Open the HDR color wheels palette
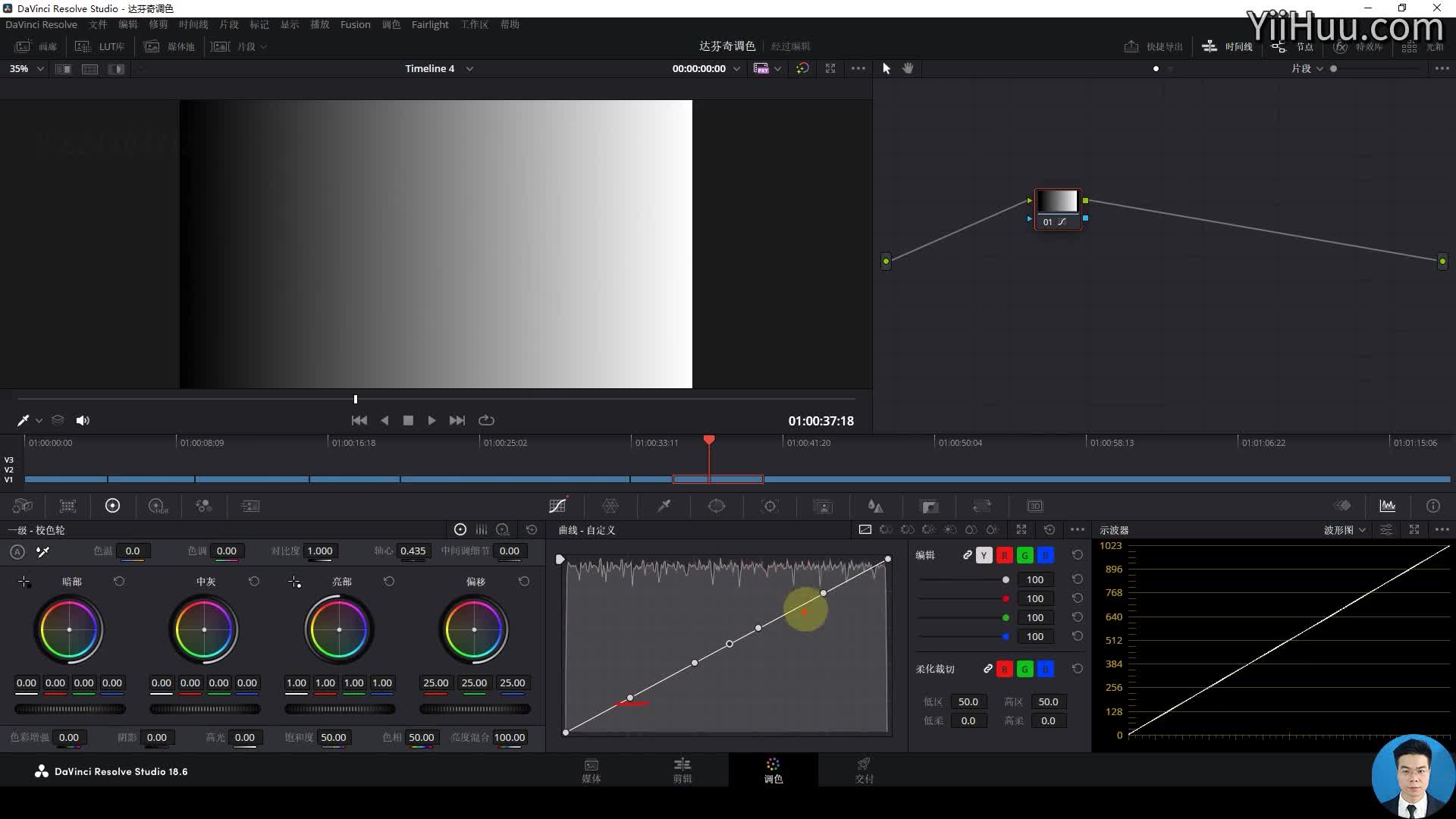This screenshot has height=819, width=1456. (x=158, y=506)
